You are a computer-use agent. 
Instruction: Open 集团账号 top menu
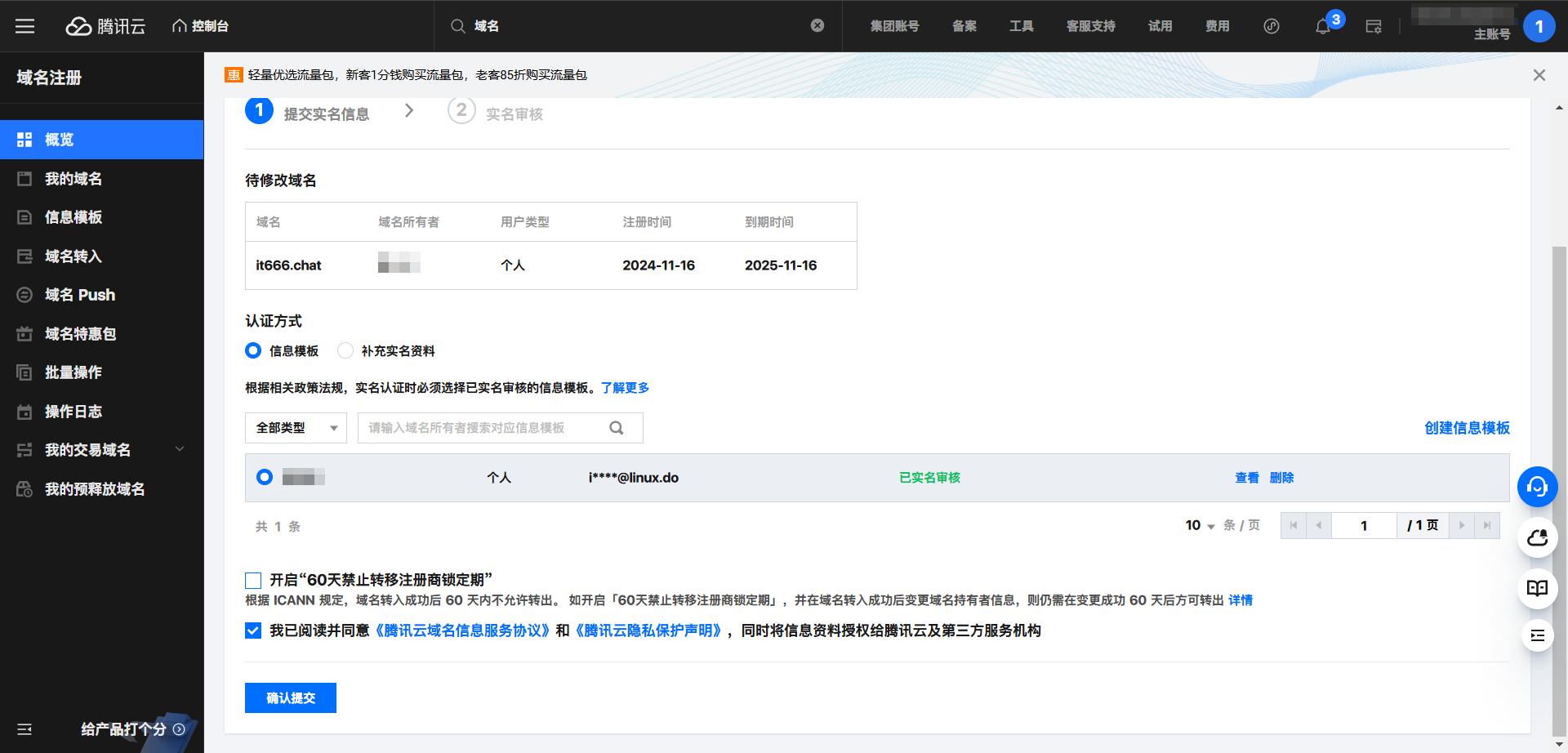click(894, 26)
